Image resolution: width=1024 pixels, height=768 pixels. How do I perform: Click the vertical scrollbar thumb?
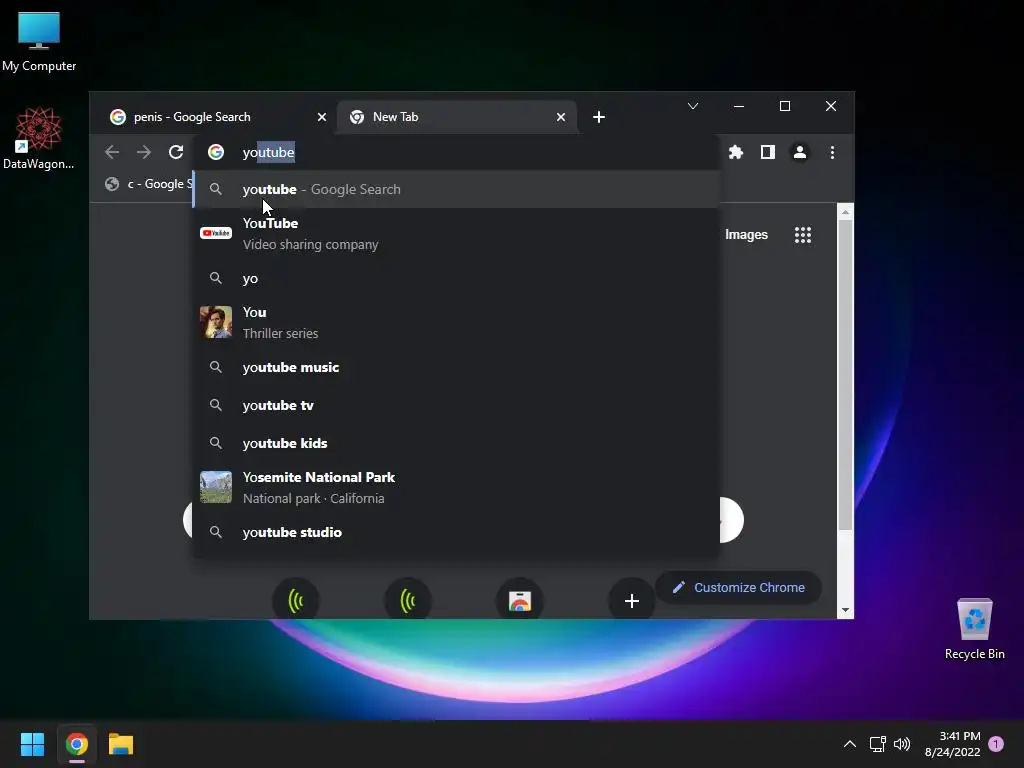point(846,376)
